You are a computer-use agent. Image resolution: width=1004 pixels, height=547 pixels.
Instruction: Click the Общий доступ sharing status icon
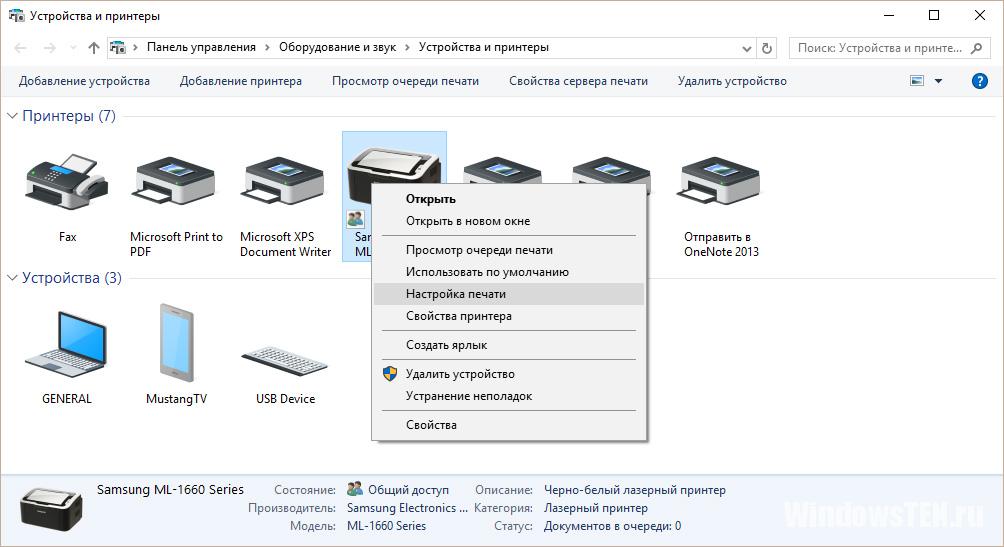pyautogui.click(x=355, y=489)
